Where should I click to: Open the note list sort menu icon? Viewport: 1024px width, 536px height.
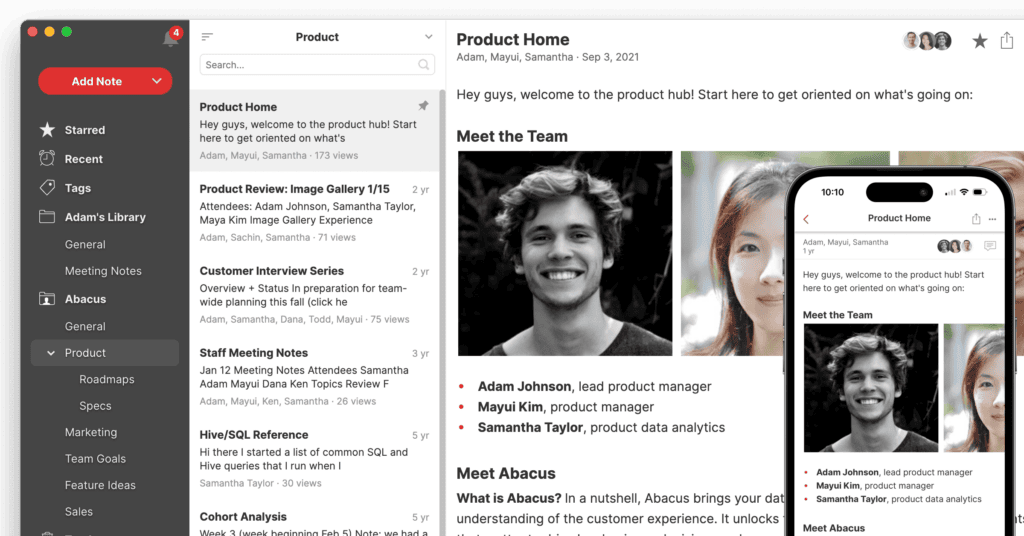(x=207, y=37)
